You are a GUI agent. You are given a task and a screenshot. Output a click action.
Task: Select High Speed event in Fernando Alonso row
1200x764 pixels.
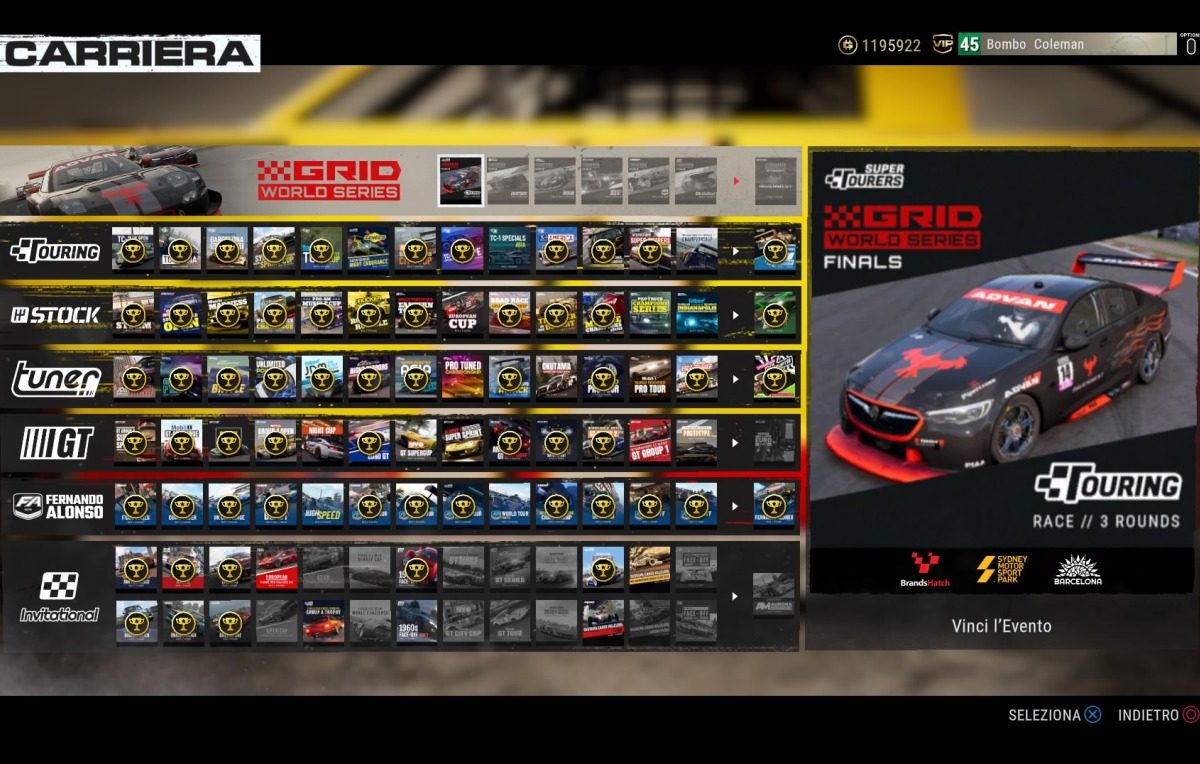(x=322, y=506)
